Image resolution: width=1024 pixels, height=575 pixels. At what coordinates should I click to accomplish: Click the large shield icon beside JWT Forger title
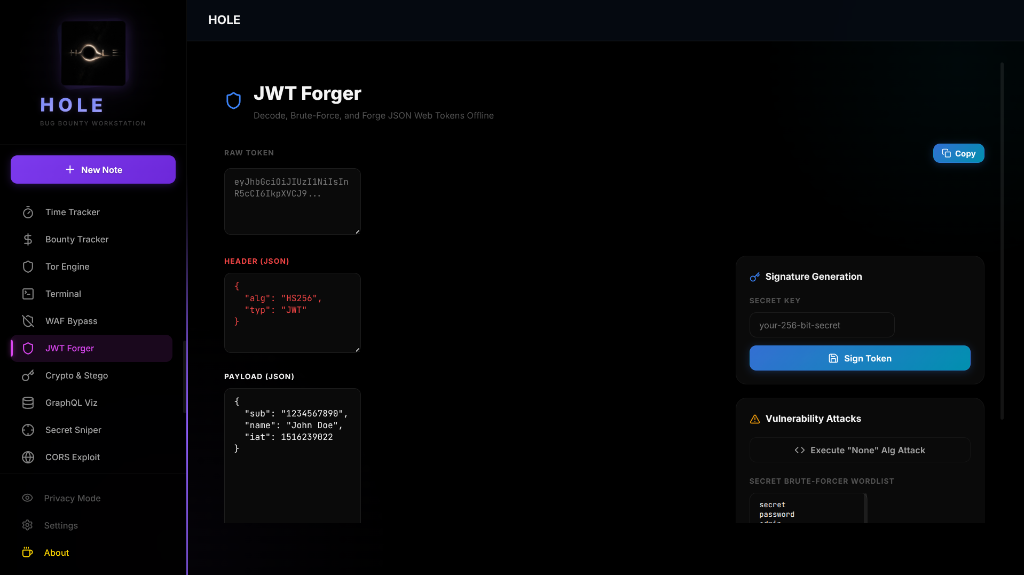pos(233,101)
